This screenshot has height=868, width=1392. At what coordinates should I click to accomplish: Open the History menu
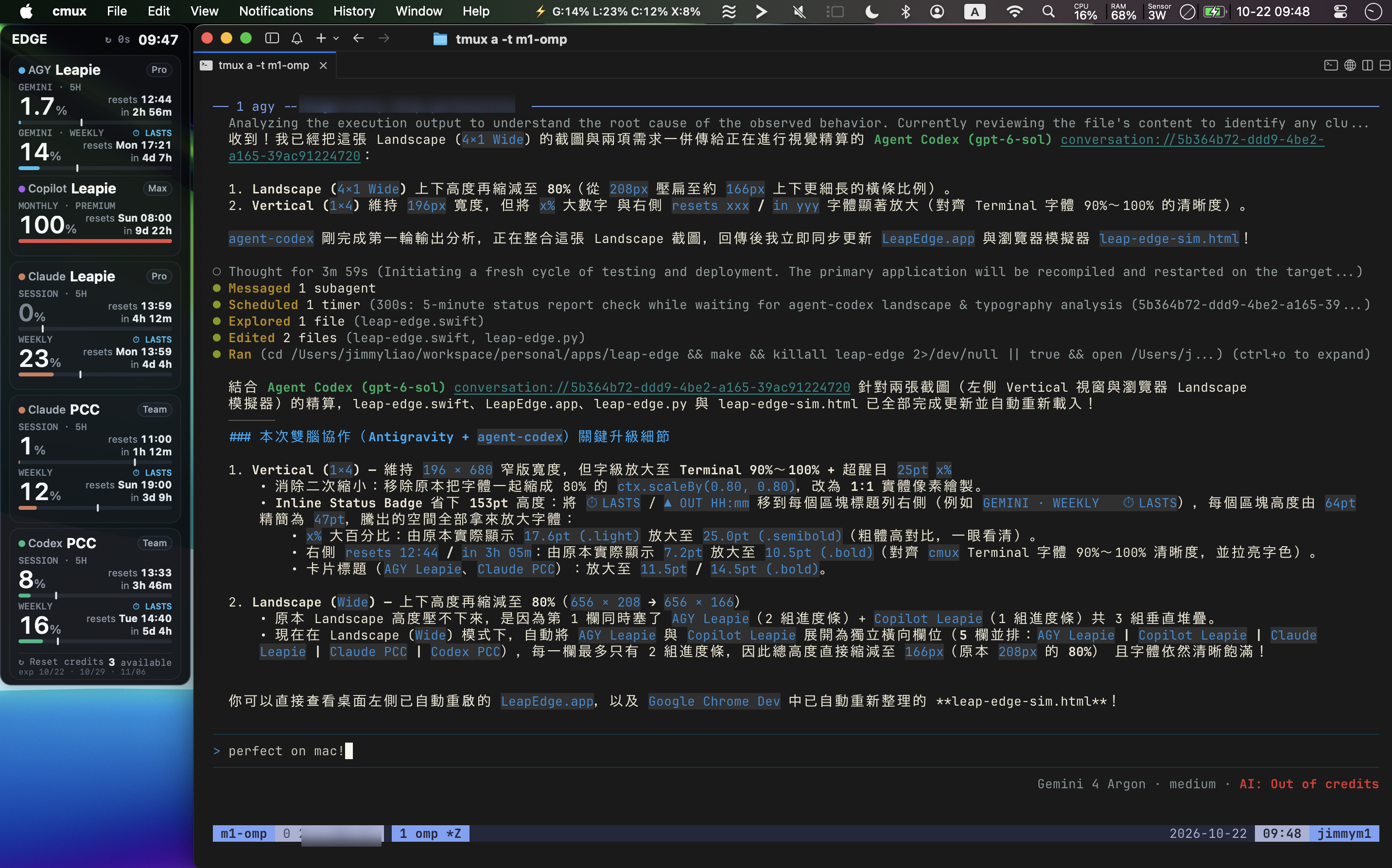tap(354, 12)
